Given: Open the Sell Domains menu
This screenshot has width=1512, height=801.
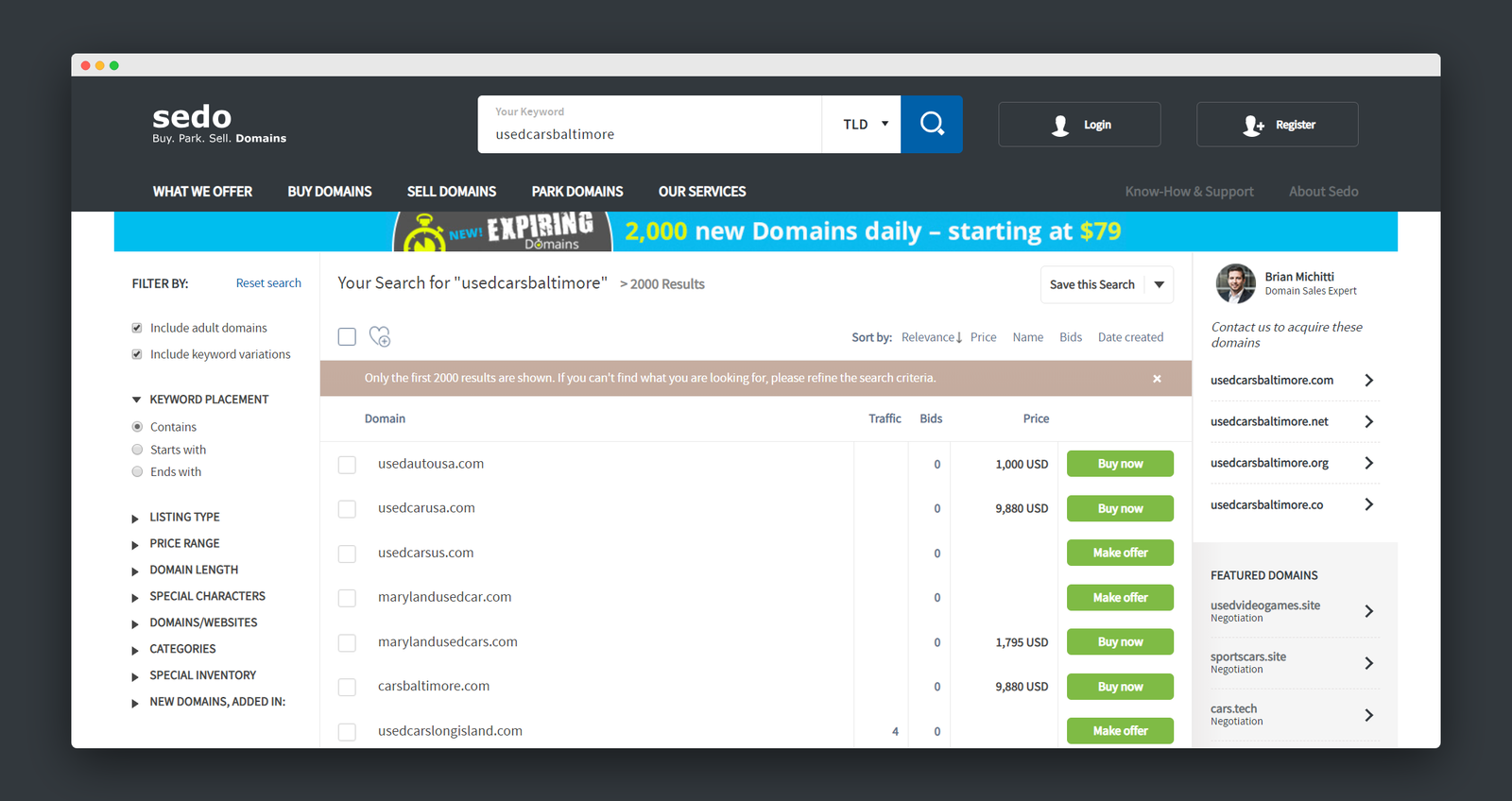Looking at the screenshot, I should 452,191.
